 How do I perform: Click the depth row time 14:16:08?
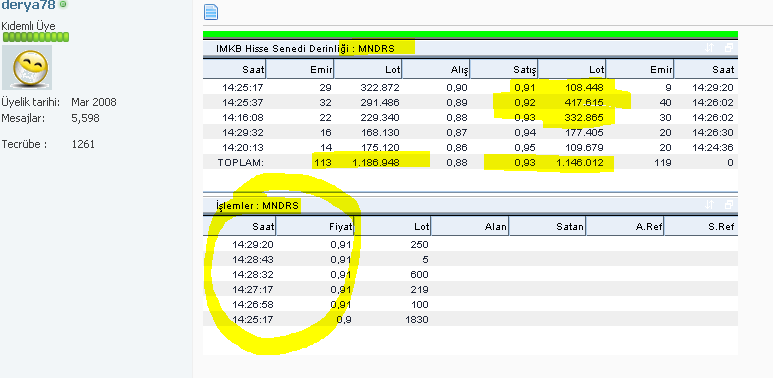tap(243, 117)
